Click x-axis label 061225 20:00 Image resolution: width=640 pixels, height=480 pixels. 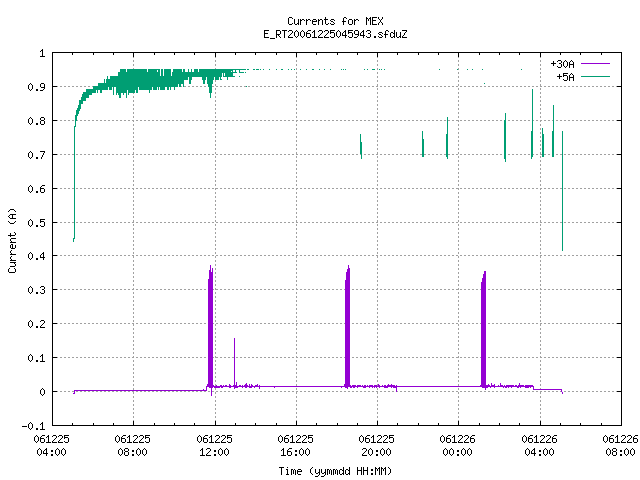coord(376,445)
